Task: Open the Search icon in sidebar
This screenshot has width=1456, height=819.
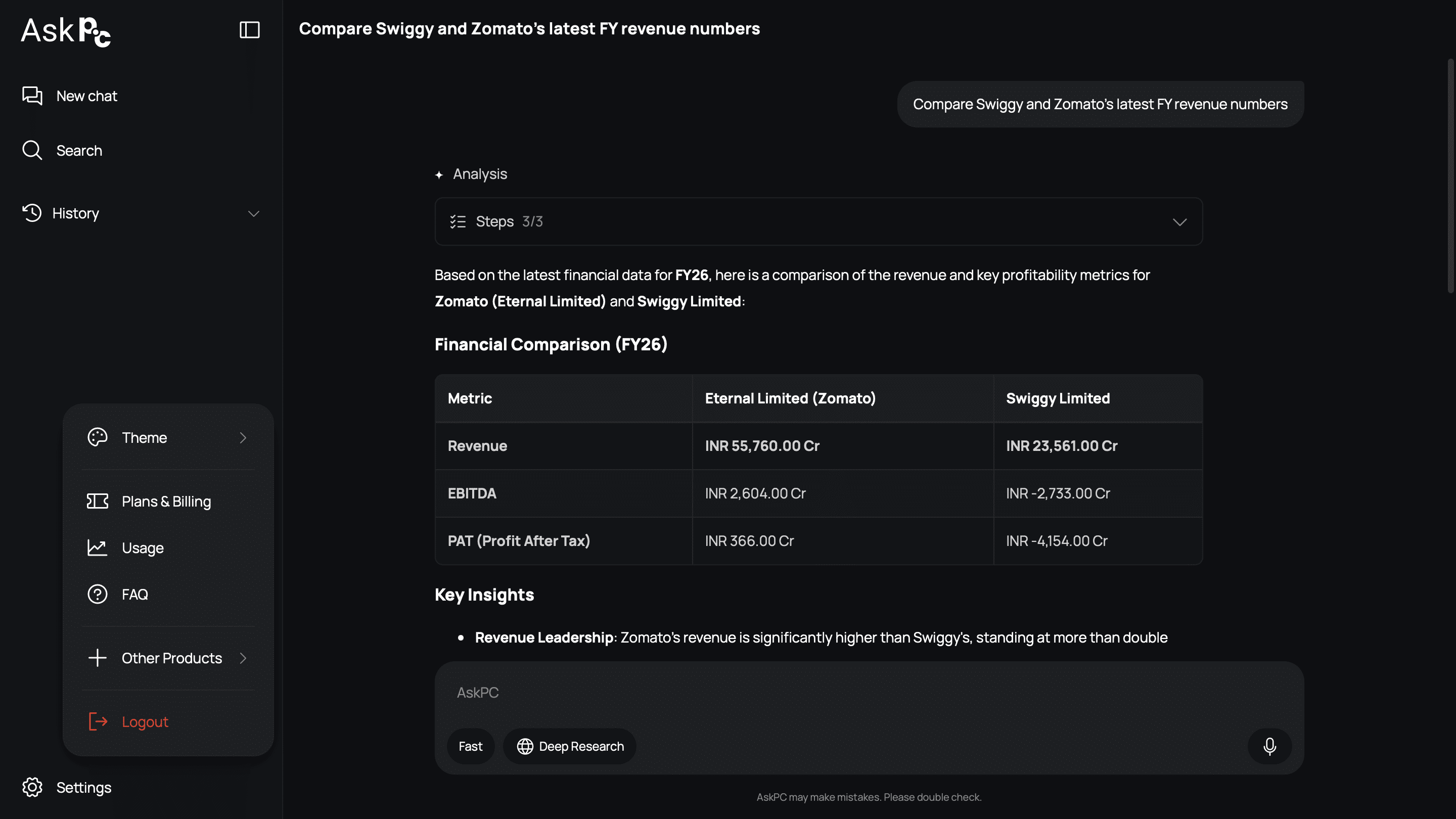Action: pos(32,150)
